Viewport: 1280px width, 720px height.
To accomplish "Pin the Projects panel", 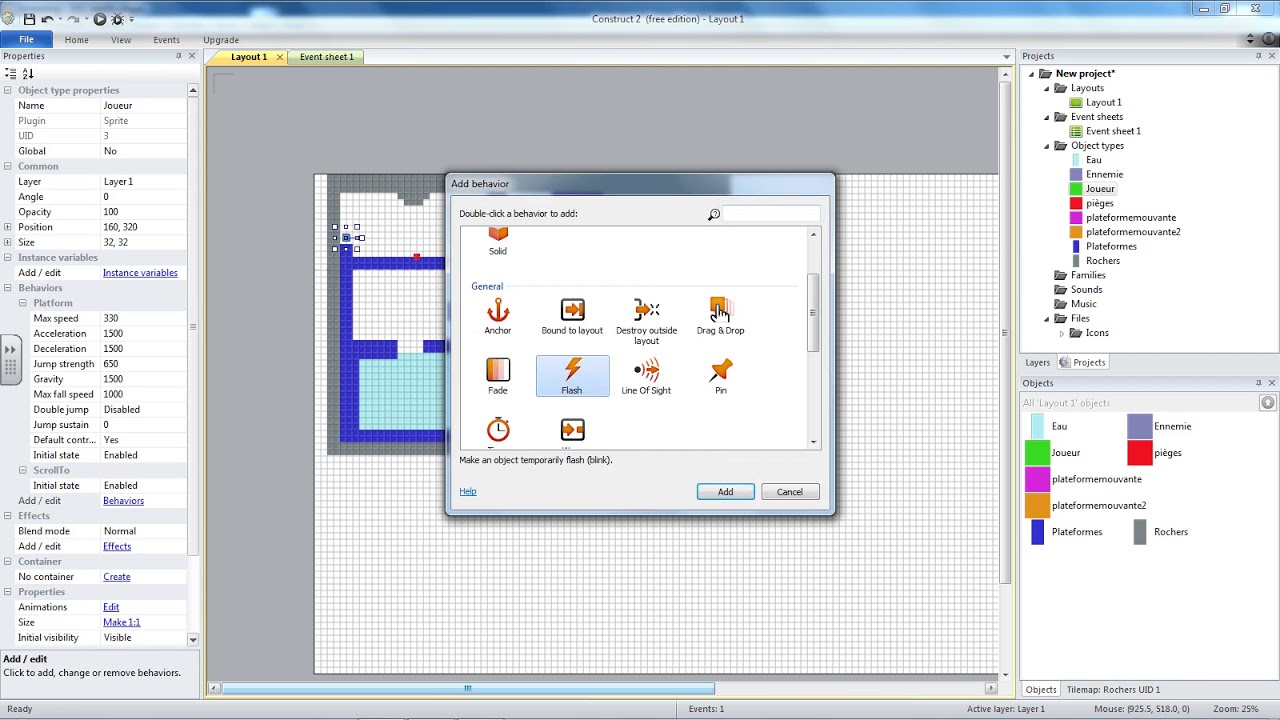I will (x=1258, y=56).
